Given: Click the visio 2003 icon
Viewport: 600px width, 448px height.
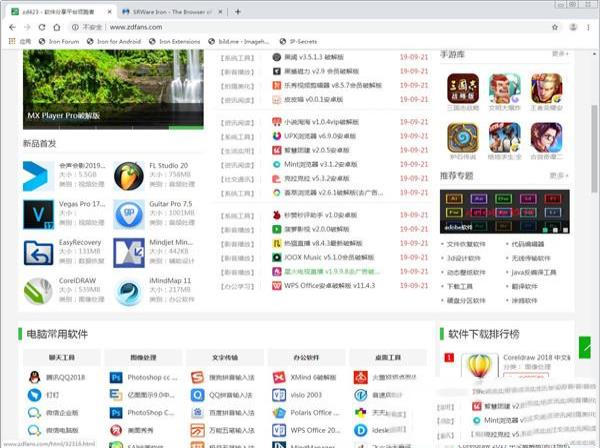Looking at the screenshot, I should click(279, 395).
